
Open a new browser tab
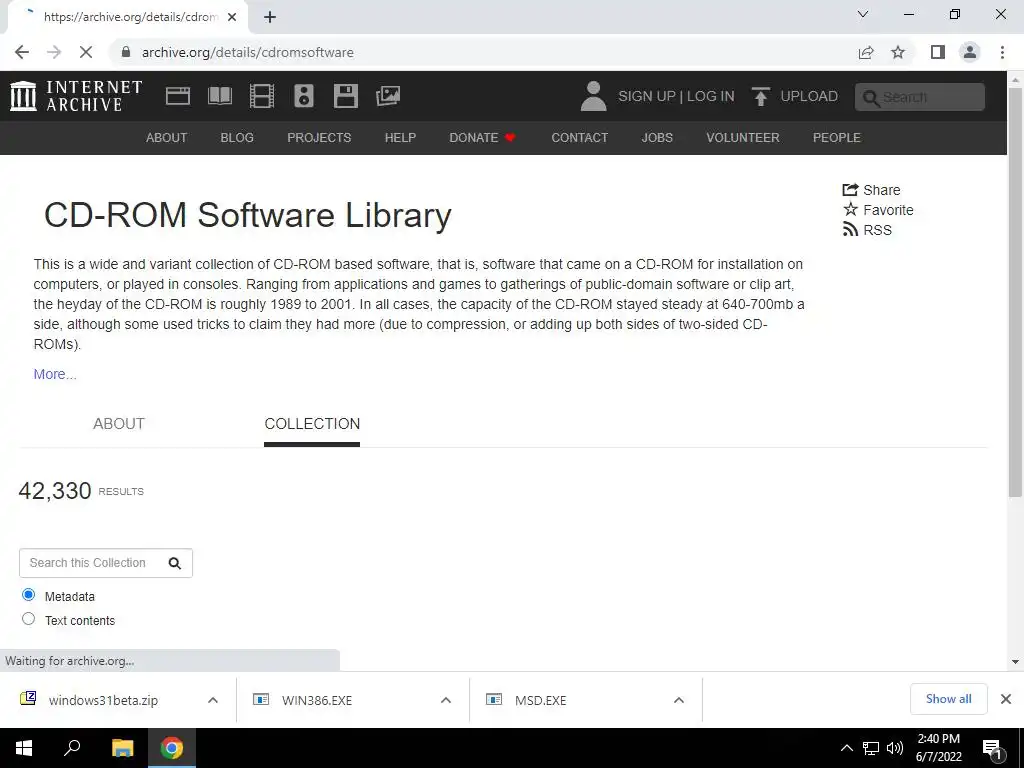tap(270, 17)
